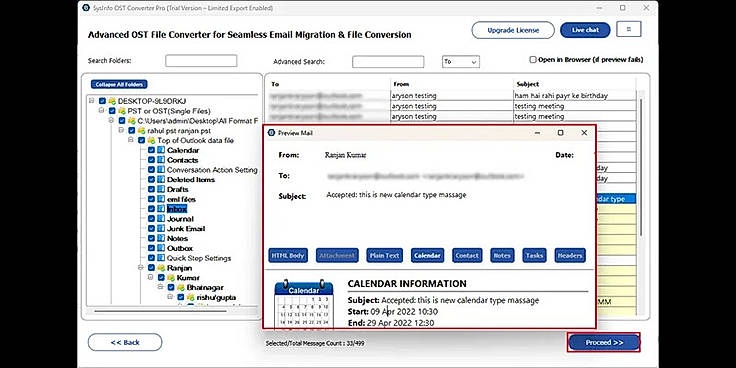736x368 pixels.
Task: Switch to the Contact preview tab
Action: [x=467, y=256]
